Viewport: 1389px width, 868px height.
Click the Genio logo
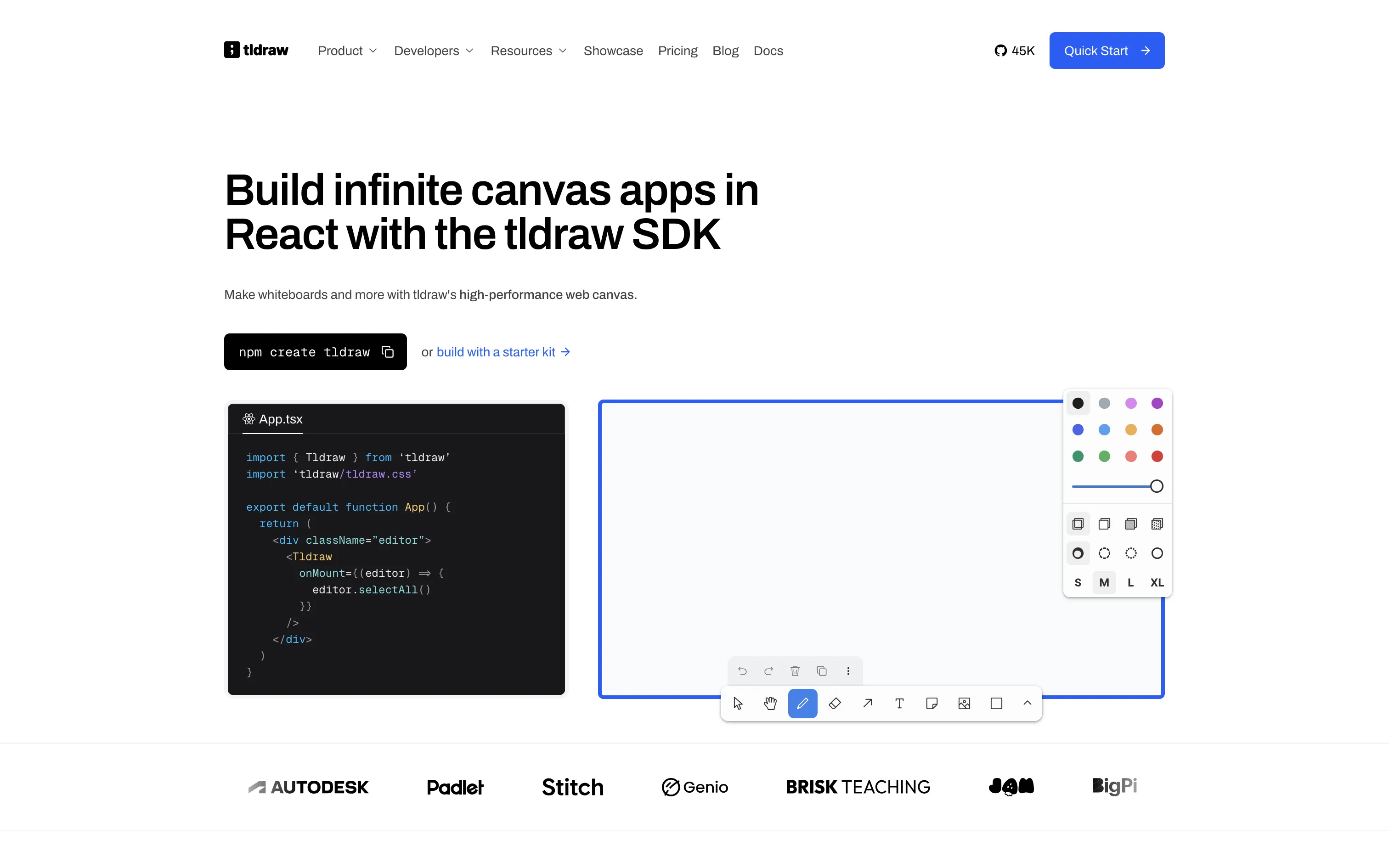pyautogui.click(x=694, y=787)
